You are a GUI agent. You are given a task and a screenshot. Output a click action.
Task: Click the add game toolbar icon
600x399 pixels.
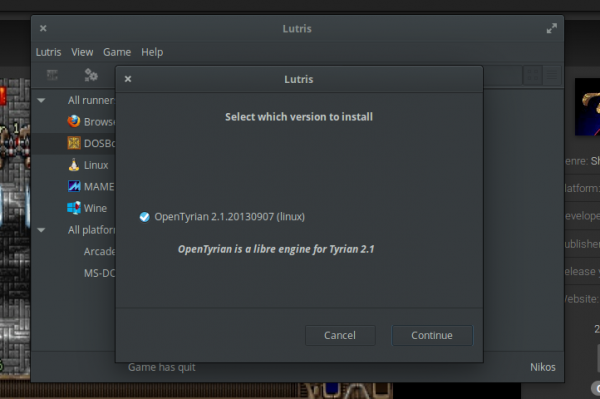point(52,75)
